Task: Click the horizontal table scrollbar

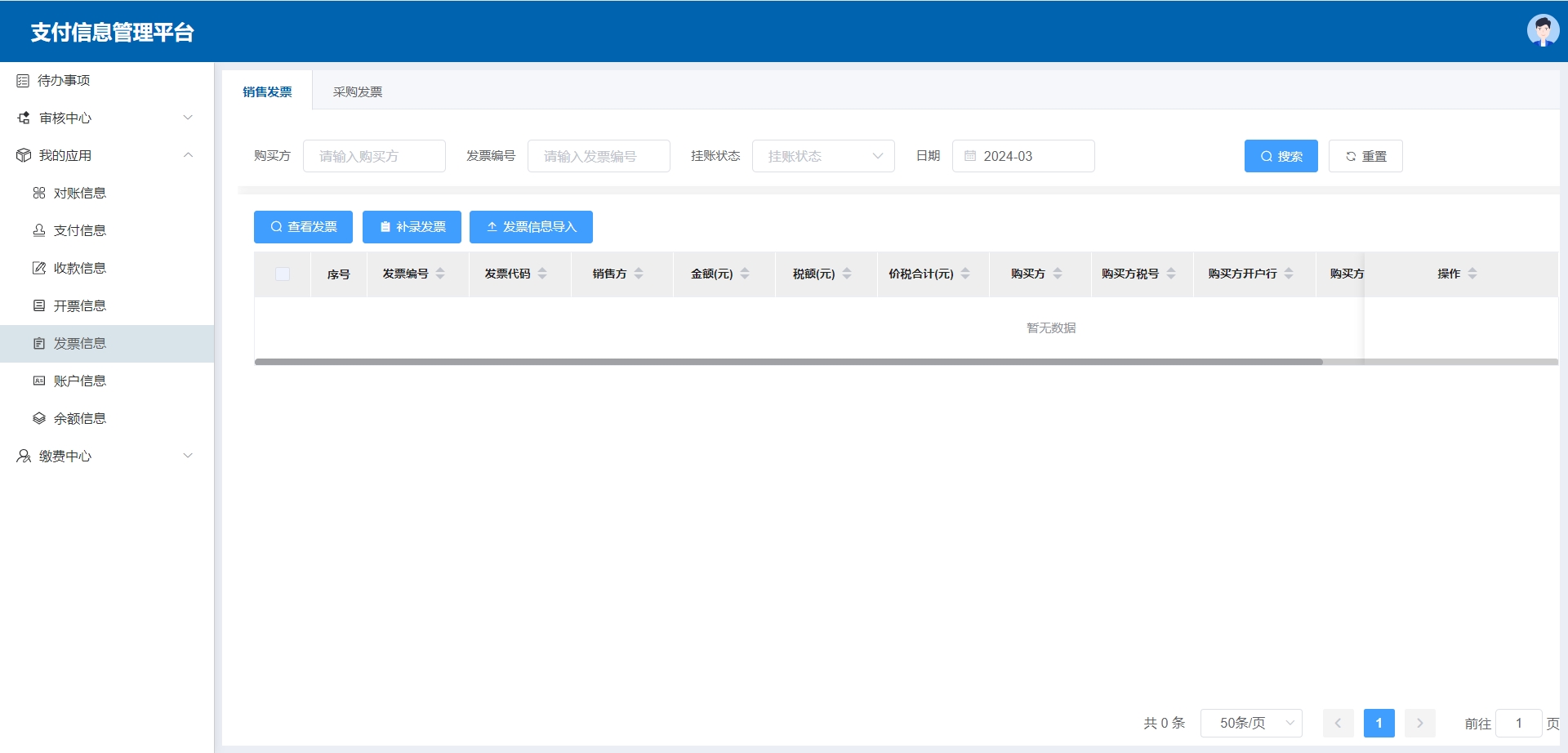Action: pyautogui.click(x=788, y=362)
